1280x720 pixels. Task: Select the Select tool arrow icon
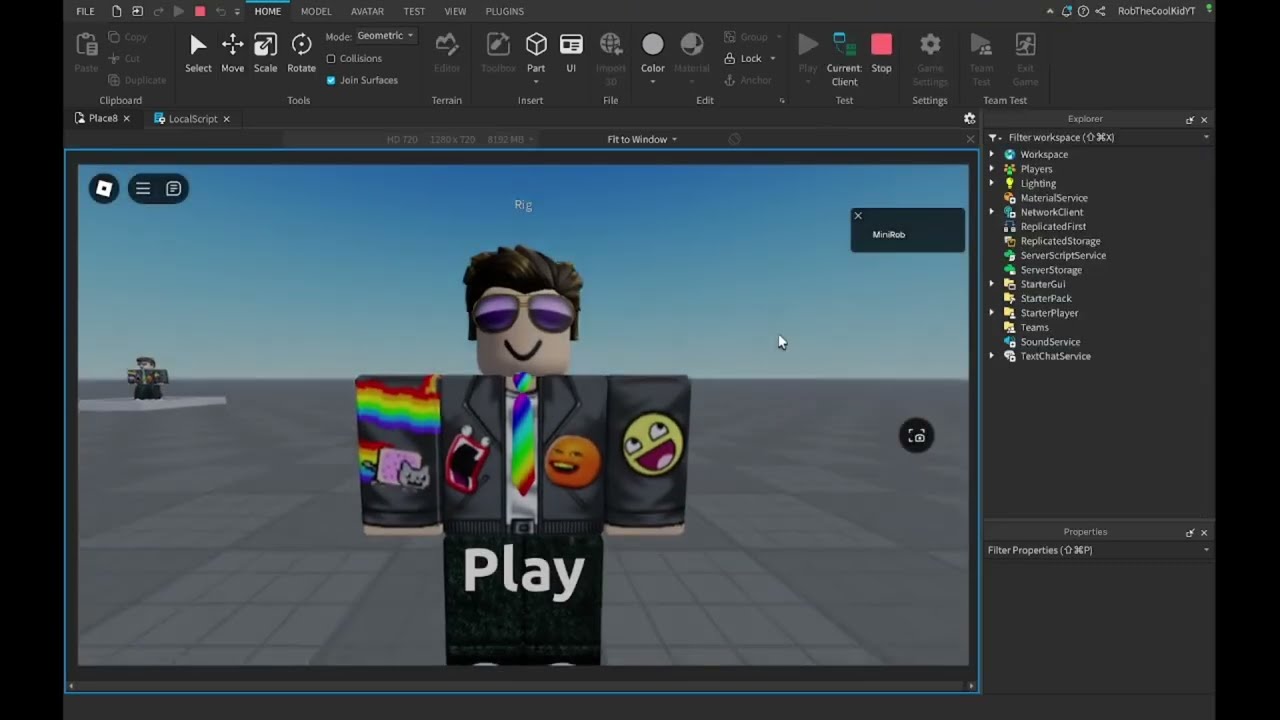pyautogui.click(x=198, y=45)
